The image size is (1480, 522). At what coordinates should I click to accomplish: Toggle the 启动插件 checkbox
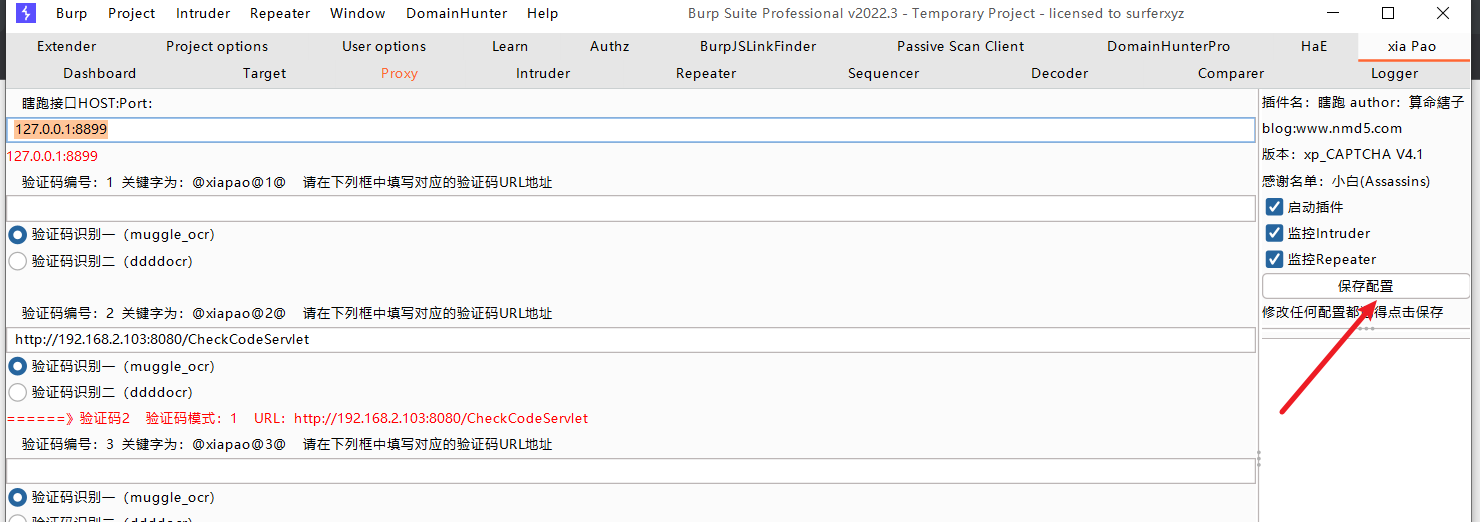(x=1274, y=207)
